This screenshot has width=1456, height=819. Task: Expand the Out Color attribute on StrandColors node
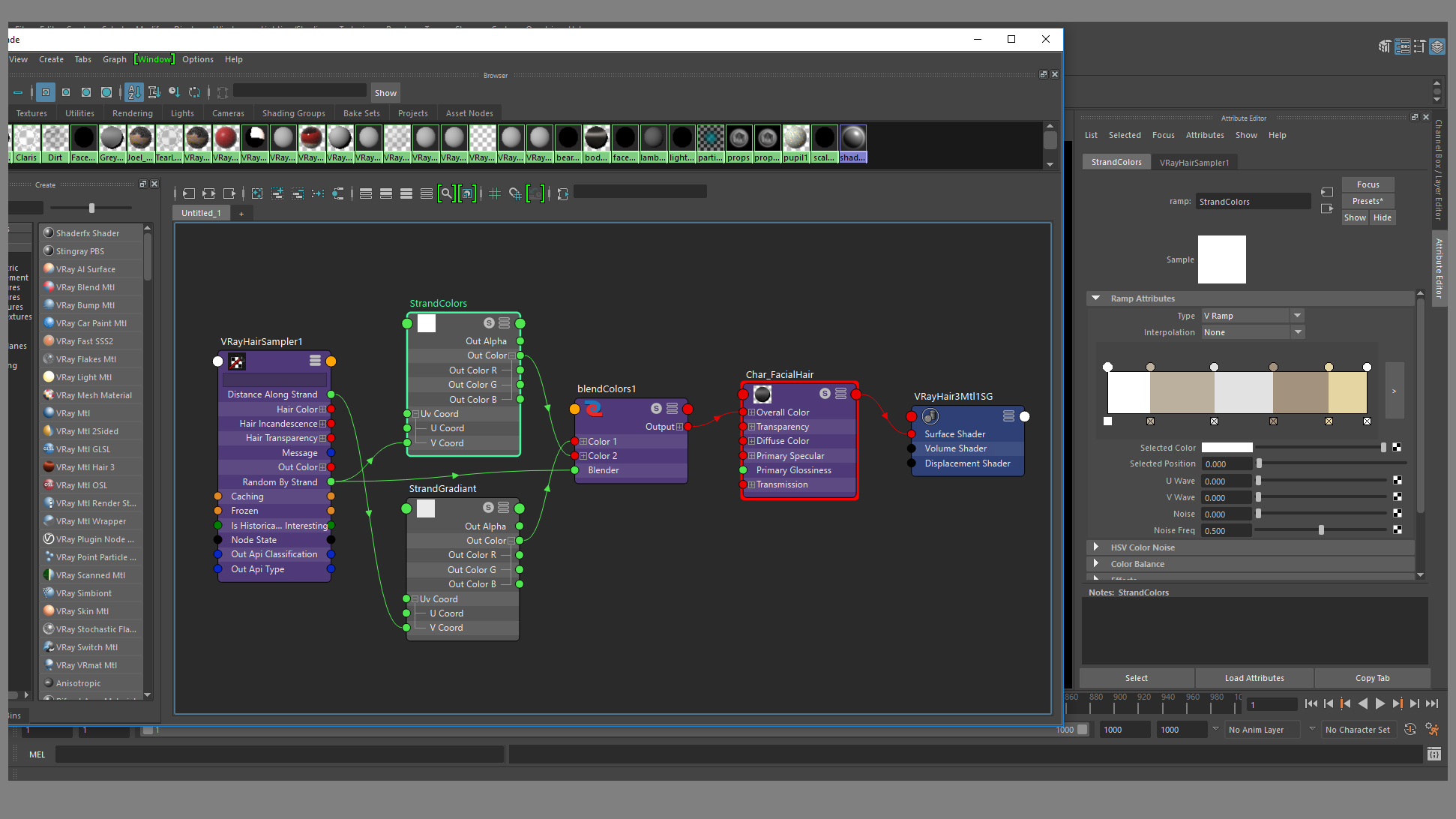point(512,355)
